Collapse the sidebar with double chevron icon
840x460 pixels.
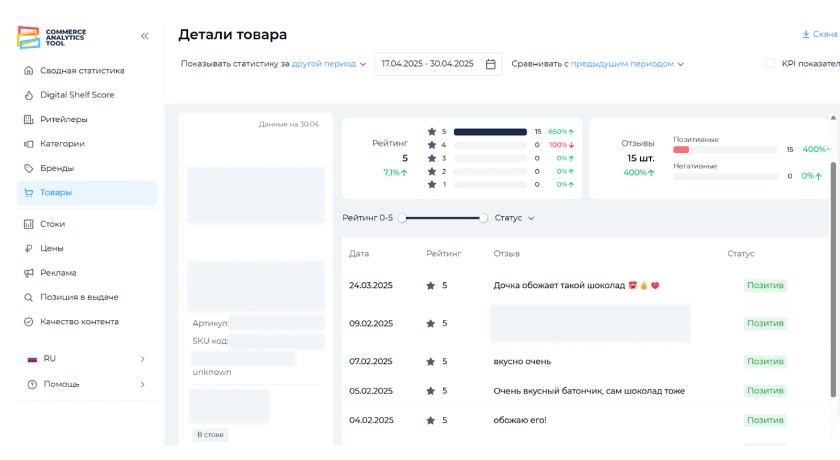(145, 36)
